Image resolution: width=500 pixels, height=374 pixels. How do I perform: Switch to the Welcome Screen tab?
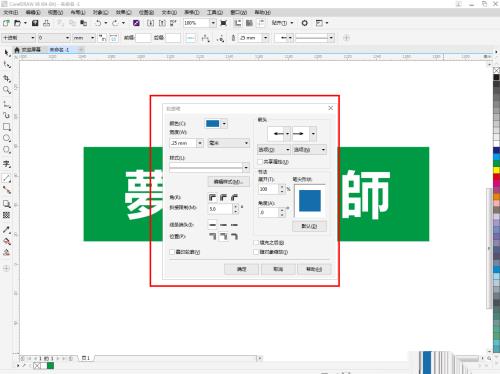28,50
